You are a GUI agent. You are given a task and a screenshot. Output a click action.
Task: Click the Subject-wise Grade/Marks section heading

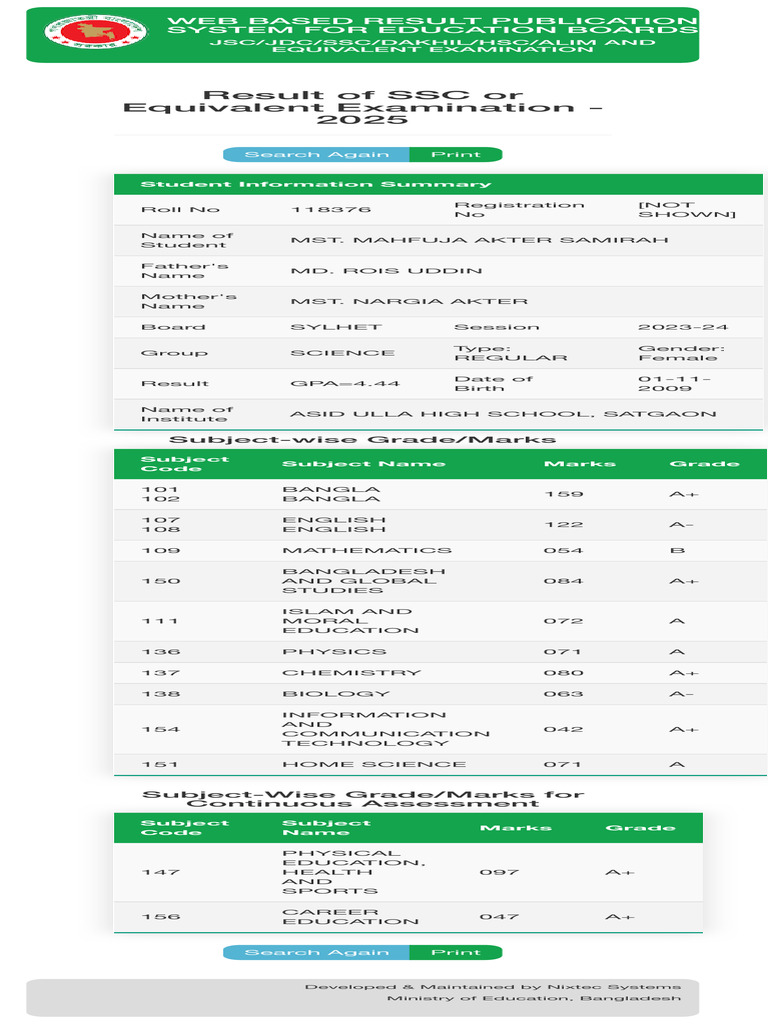[362, 440]
